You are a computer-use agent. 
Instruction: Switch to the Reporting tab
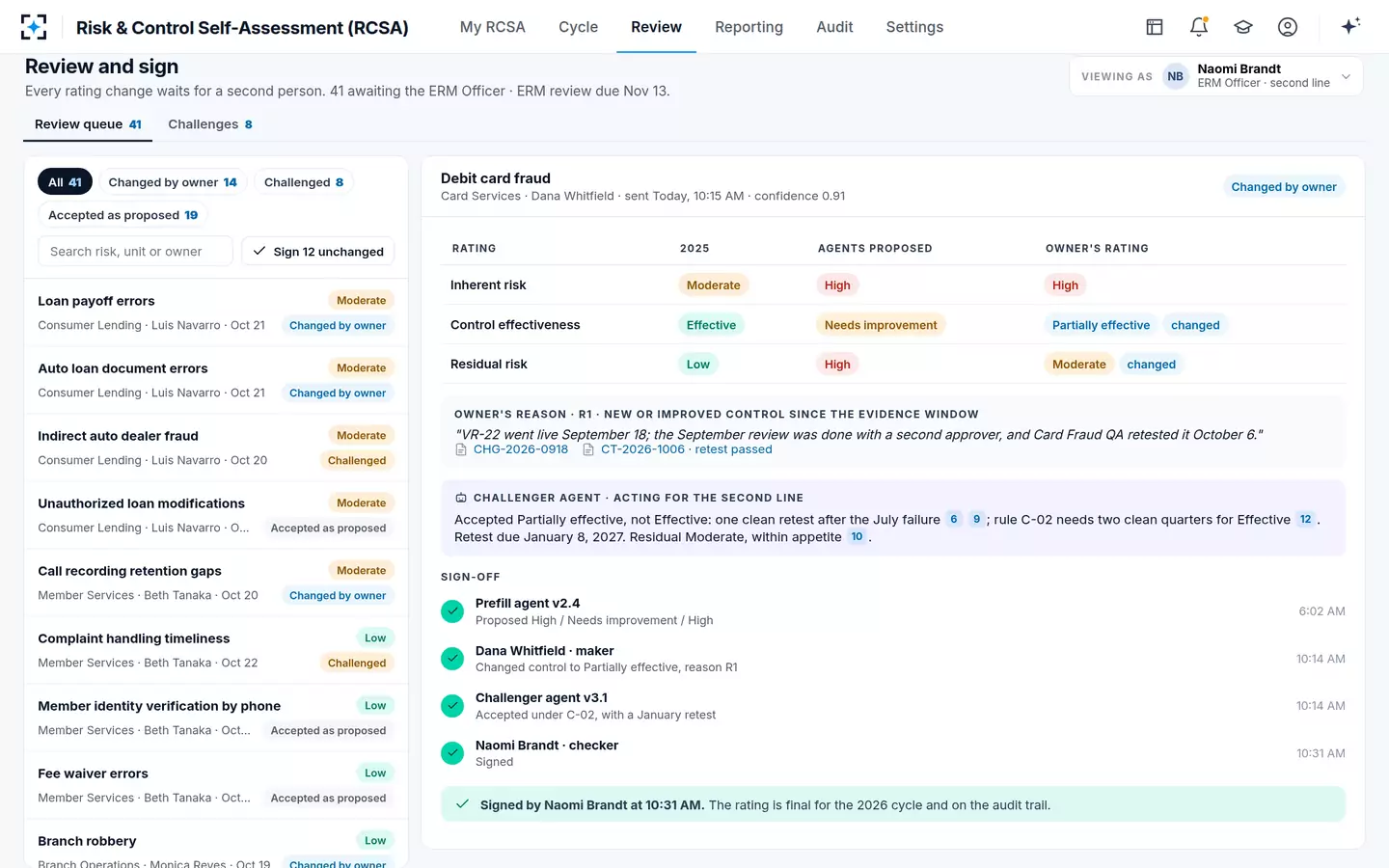(749, 27)
